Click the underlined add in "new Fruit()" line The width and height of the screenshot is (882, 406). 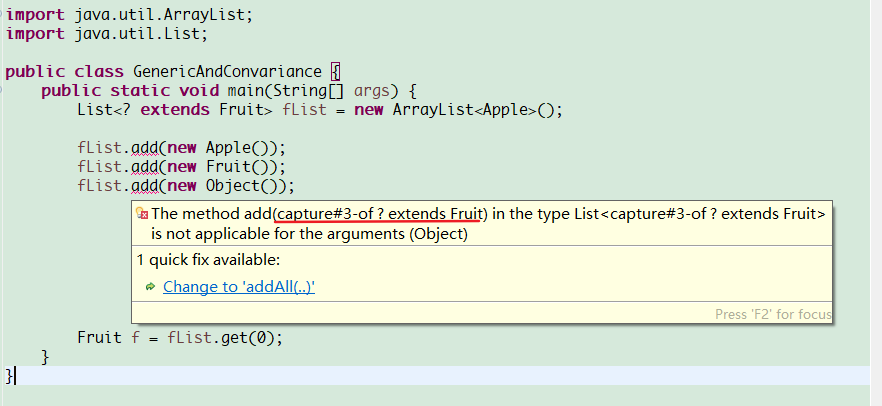point(145,167)
